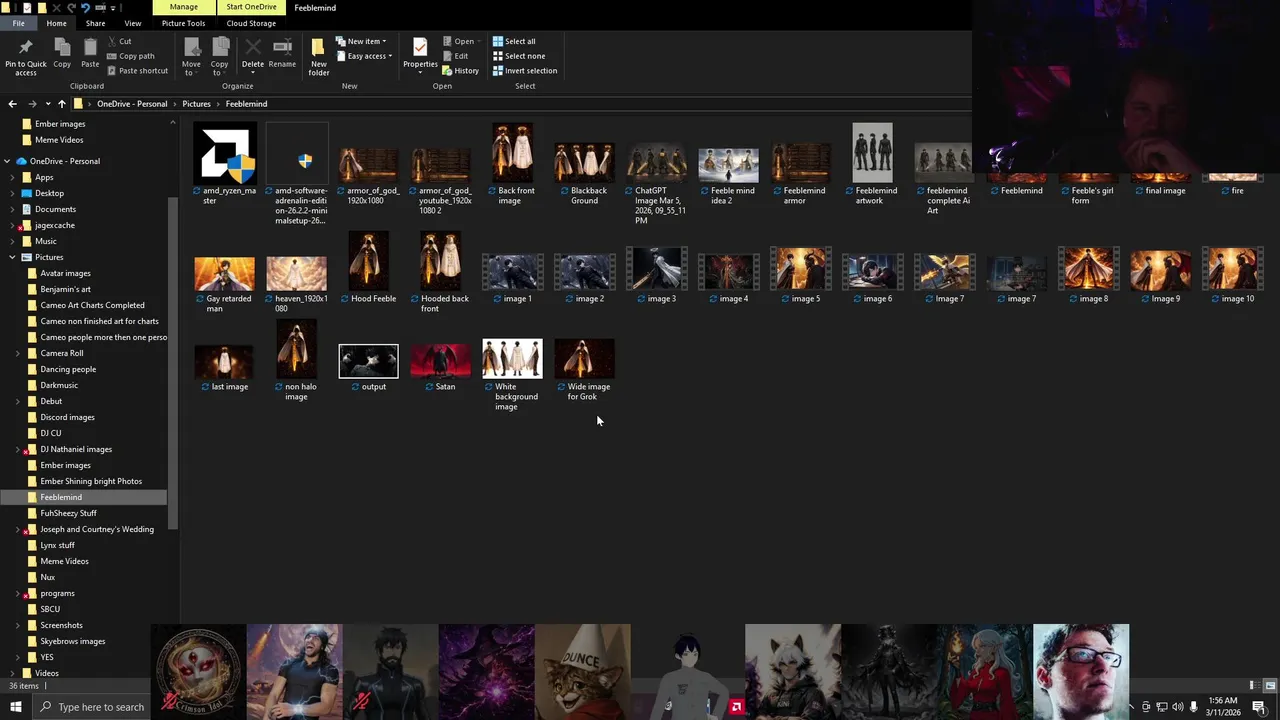
Task: Pin the folder to Quick access
Action: [x=25, y=57]
